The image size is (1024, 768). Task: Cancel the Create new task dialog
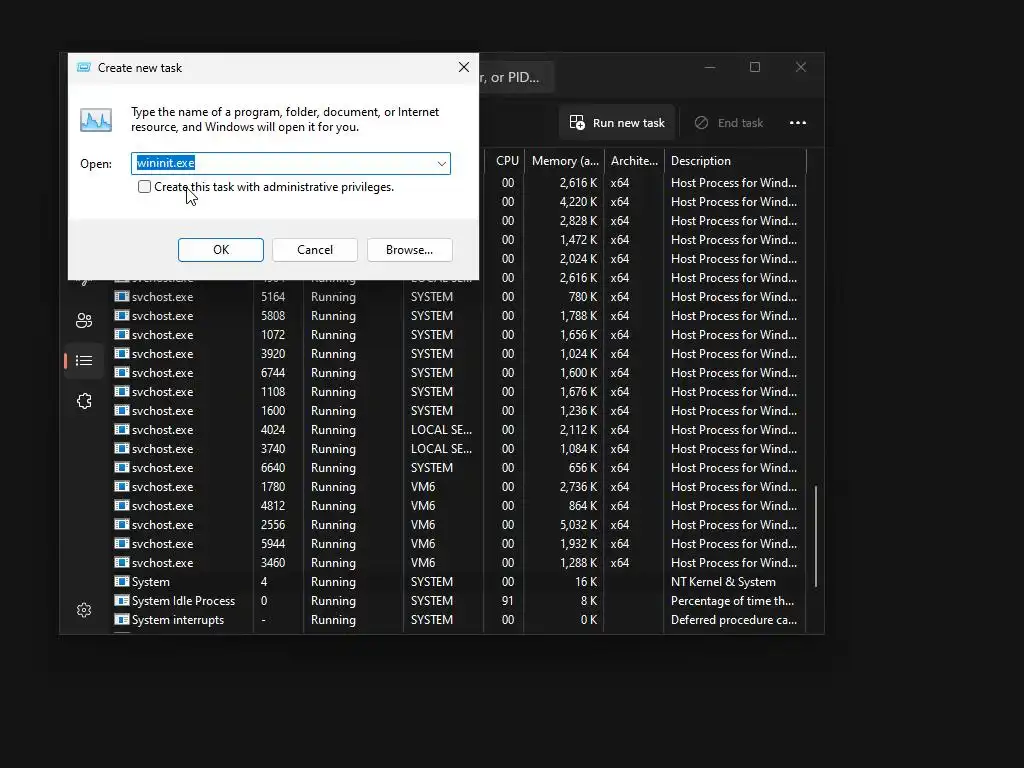(315, 249)
